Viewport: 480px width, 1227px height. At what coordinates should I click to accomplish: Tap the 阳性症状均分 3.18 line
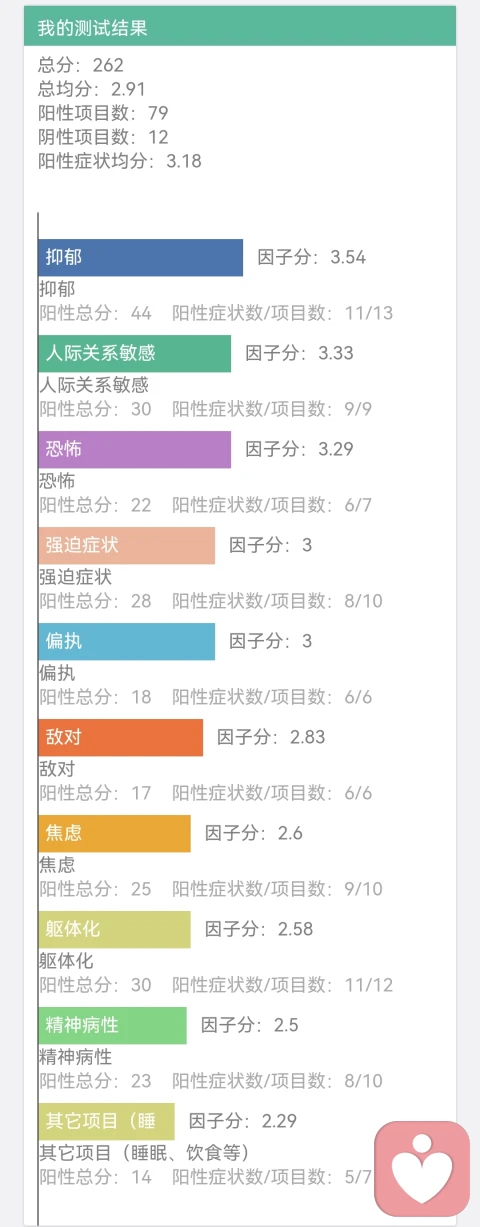click(x=120, y=161)
